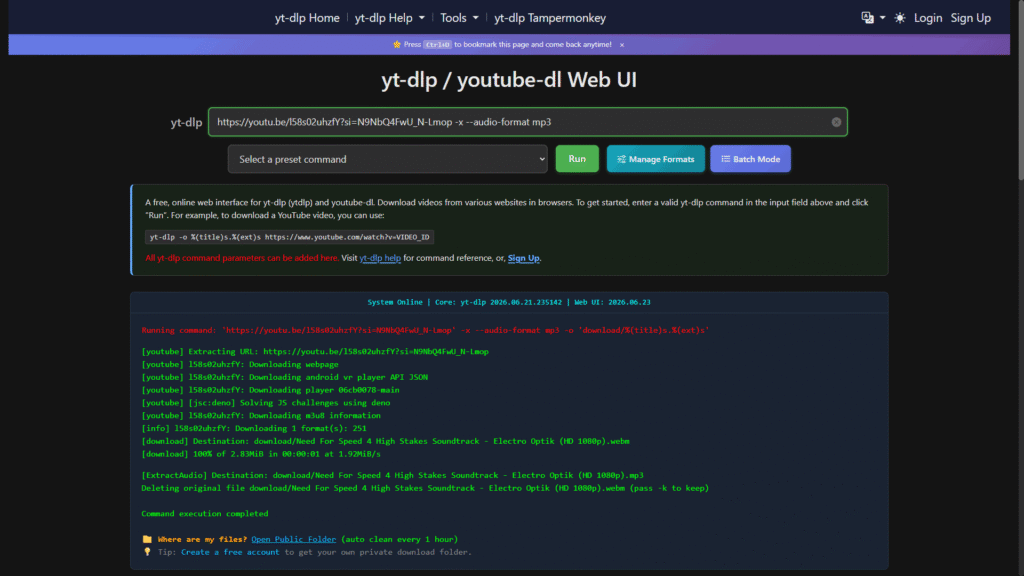
Task: Click the page vertical scrollbar
Action: [x=1019, y=91]
